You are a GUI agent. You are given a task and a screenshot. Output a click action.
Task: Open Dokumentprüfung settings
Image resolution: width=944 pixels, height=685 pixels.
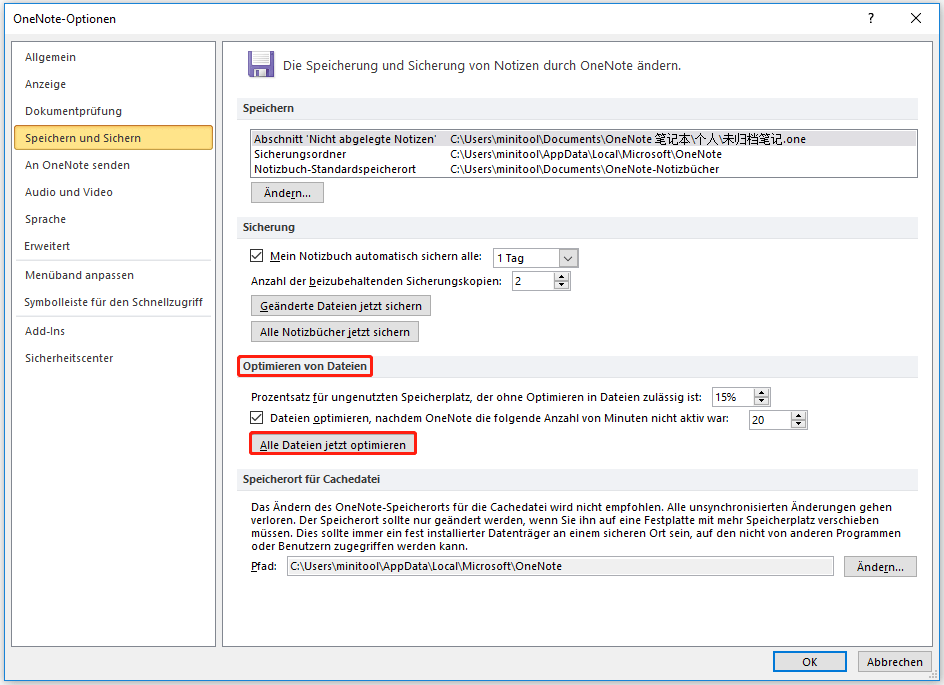click(x=73, y=111)
